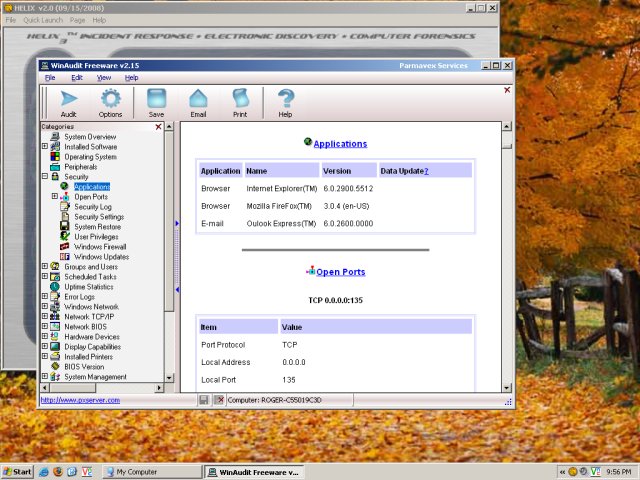Screen dimensions: 640x480
Task: Select Security Log in category tree
Action: coord(93,207)
